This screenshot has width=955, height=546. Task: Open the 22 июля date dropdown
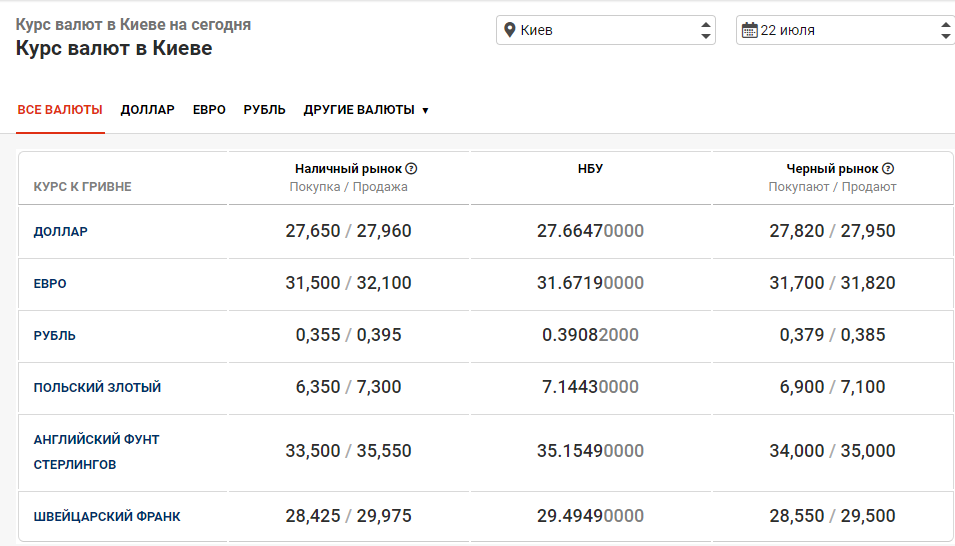click(x=847, y=30)
